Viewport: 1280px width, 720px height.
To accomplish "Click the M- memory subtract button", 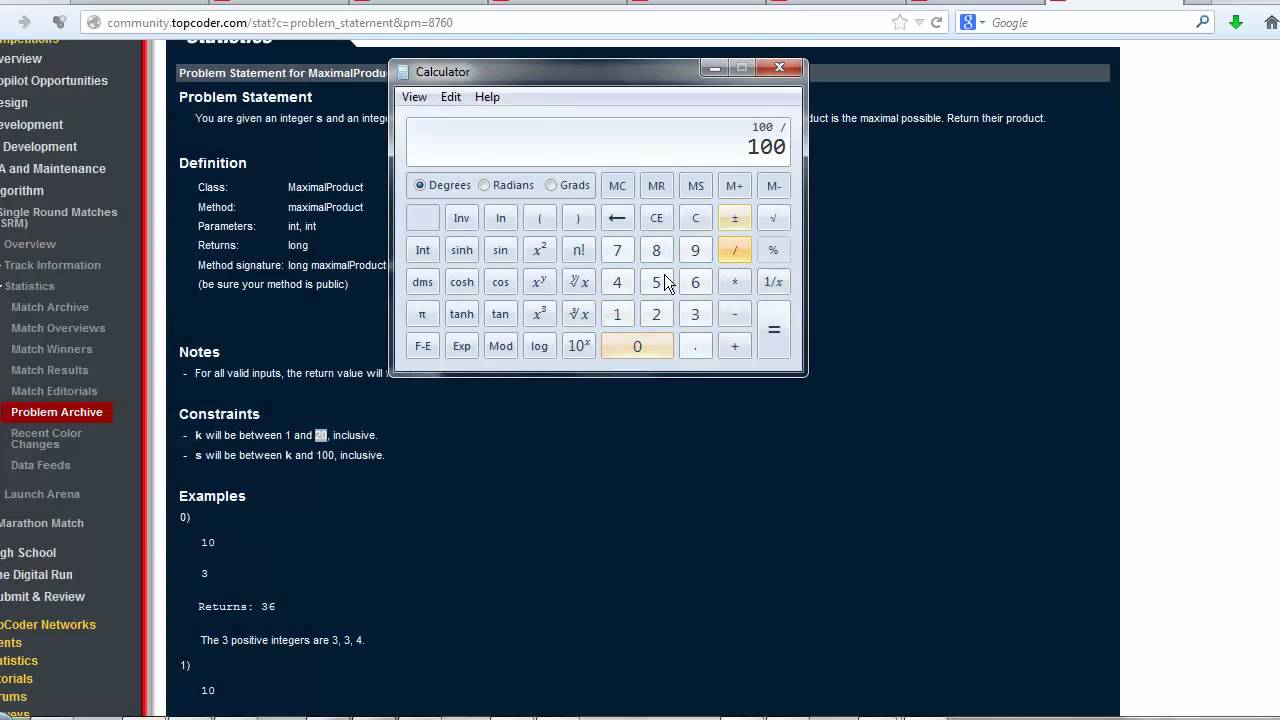I will [773, 186].
